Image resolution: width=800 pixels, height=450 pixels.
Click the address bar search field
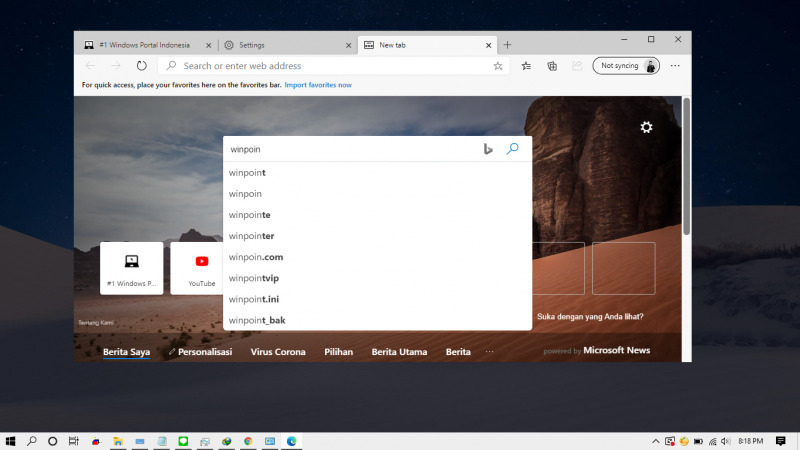click(x=334, y=66)
